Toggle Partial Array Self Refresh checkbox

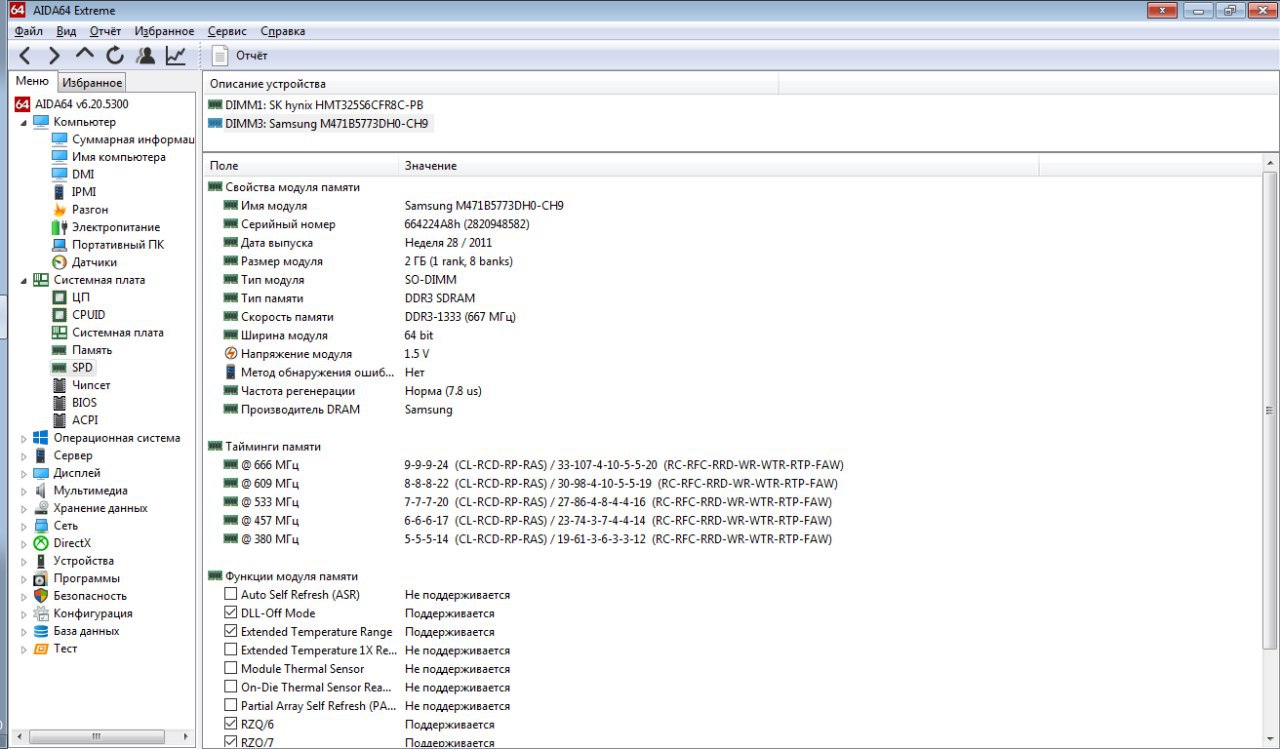(231, 706)
